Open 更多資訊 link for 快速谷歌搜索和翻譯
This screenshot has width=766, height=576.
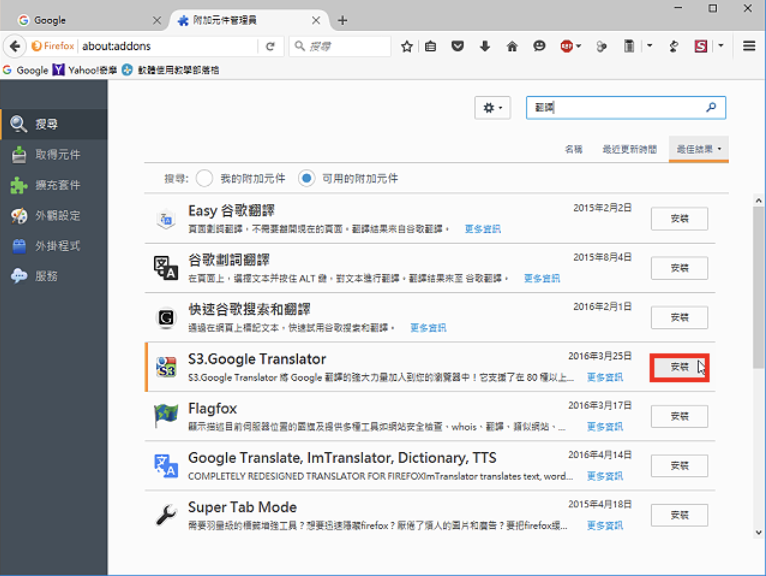428,327
